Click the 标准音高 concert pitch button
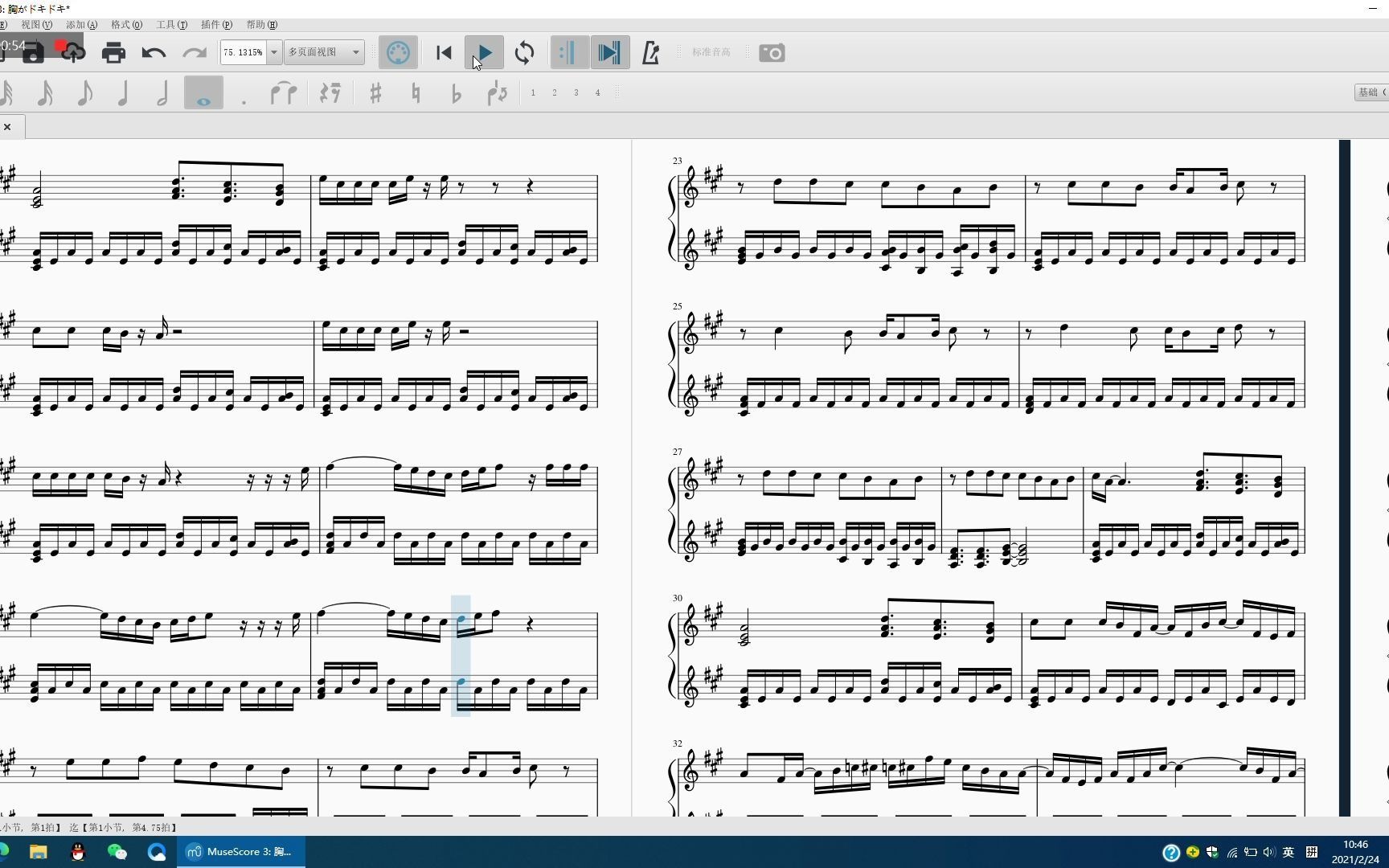 pyautogui.click(x=711, y=52)
